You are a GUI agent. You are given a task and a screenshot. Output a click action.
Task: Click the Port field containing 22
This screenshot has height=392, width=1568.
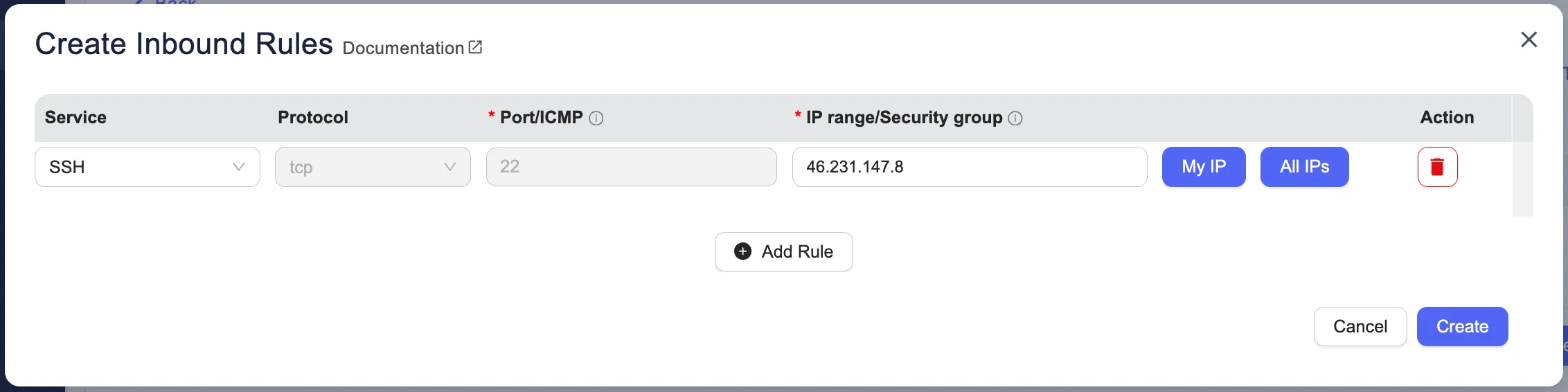click(x=631, y=167)
